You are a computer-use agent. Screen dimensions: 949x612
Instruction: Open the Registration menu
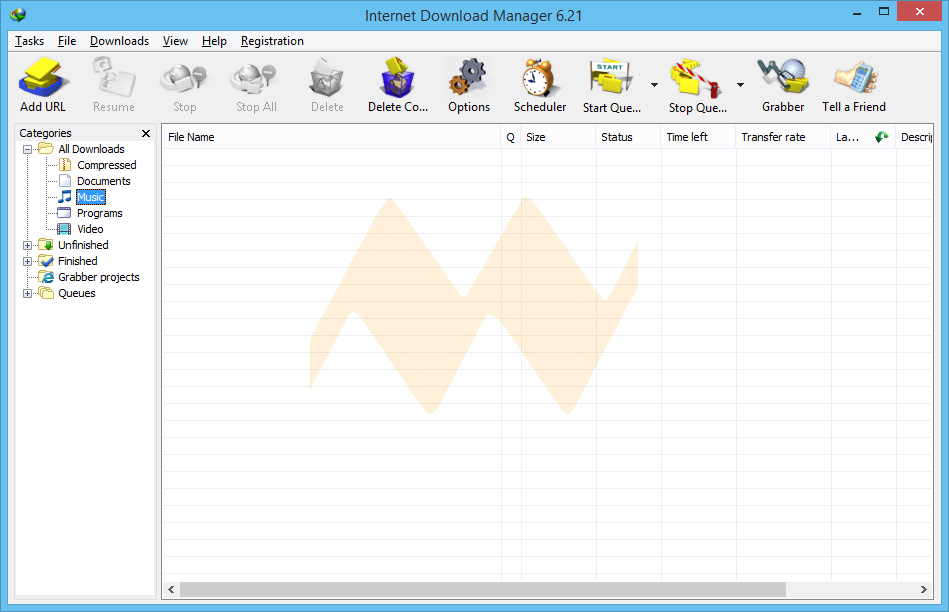click(272, 41)
